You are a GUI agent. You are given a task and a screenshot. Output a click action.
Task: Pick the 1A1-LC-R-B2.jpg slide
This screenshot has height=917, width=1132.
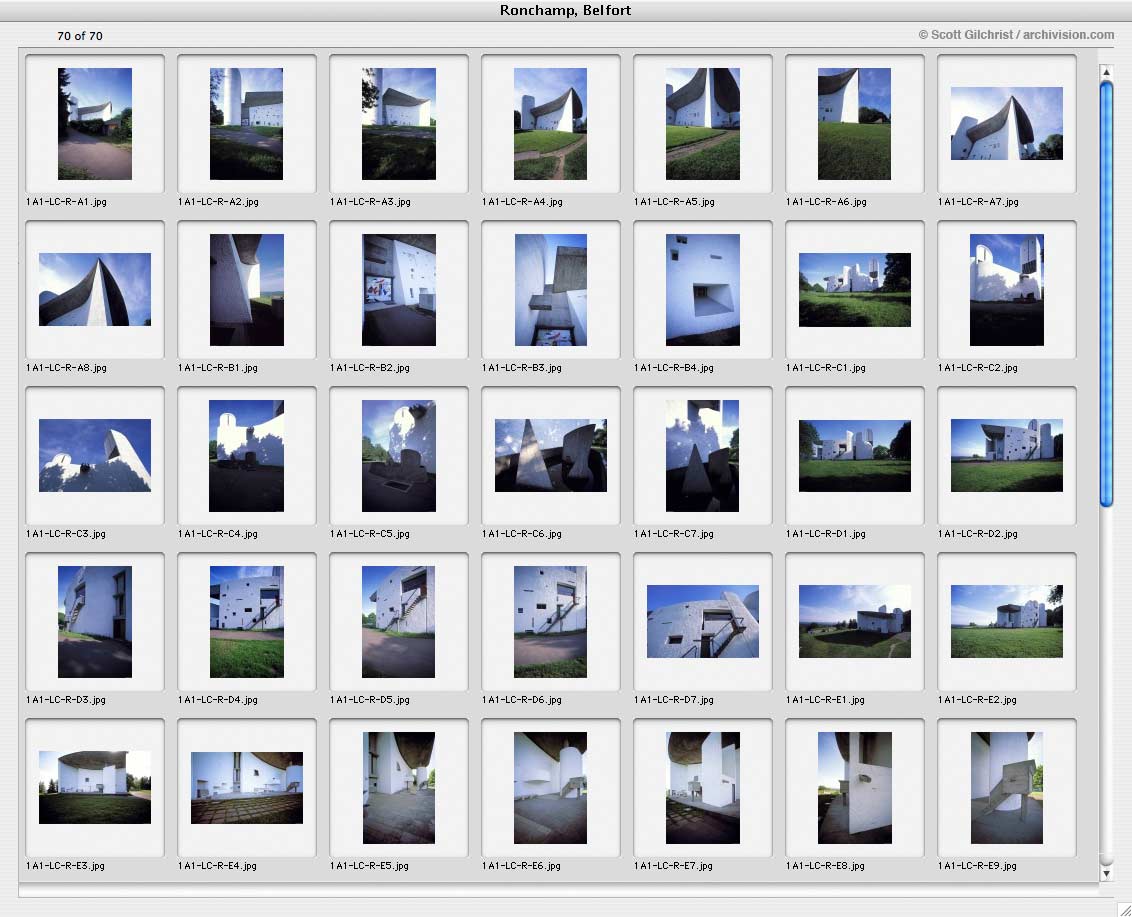pyautogui.click(x=399, y=290)
